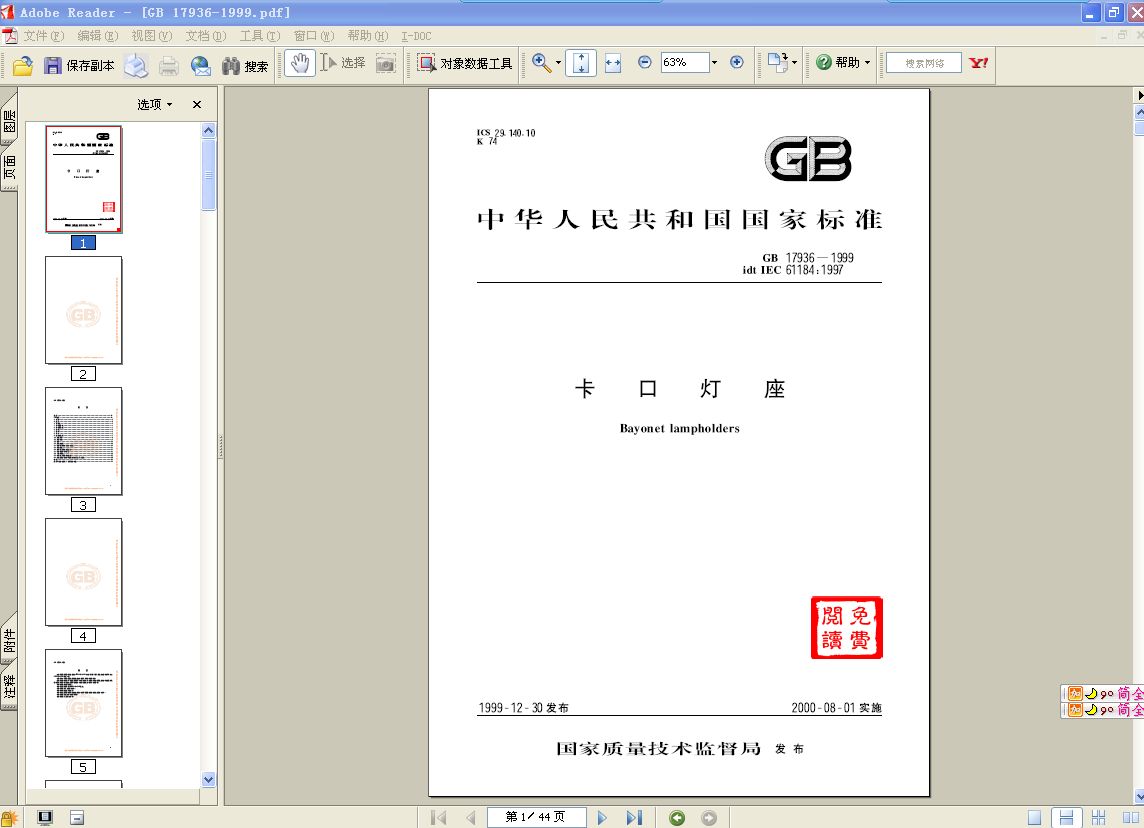Open the File (文件) menu
This screenshot has width=1144, height=828.
pyautogui.click(x=44, y=36)
